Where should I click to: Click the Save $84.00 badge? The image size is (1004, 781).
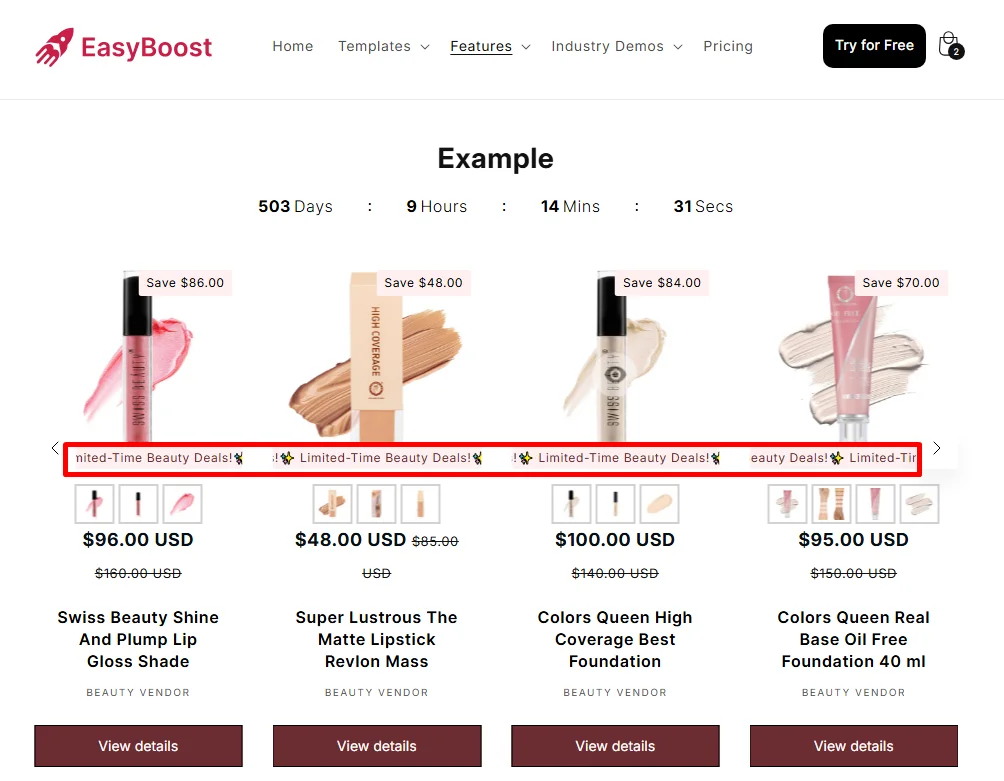coord(662,283)
